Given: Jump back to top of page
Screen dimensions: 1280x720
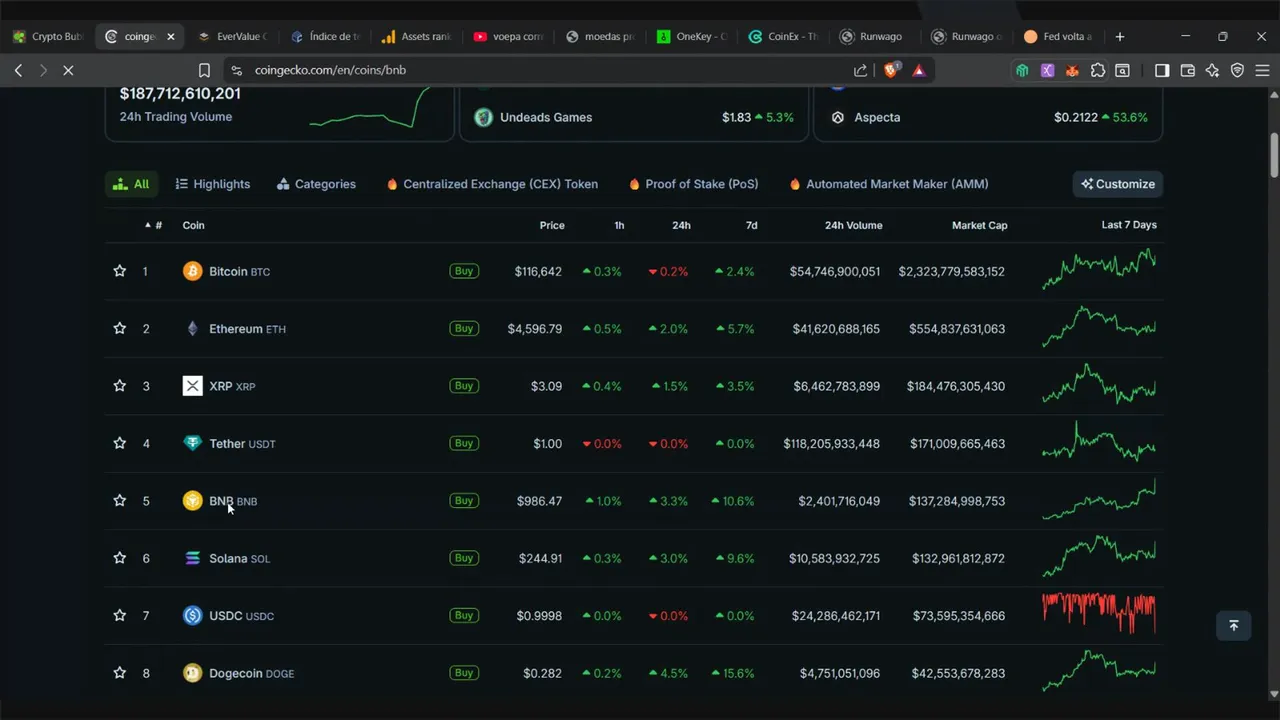Looking at the screenshot, I should [1233, 625].
